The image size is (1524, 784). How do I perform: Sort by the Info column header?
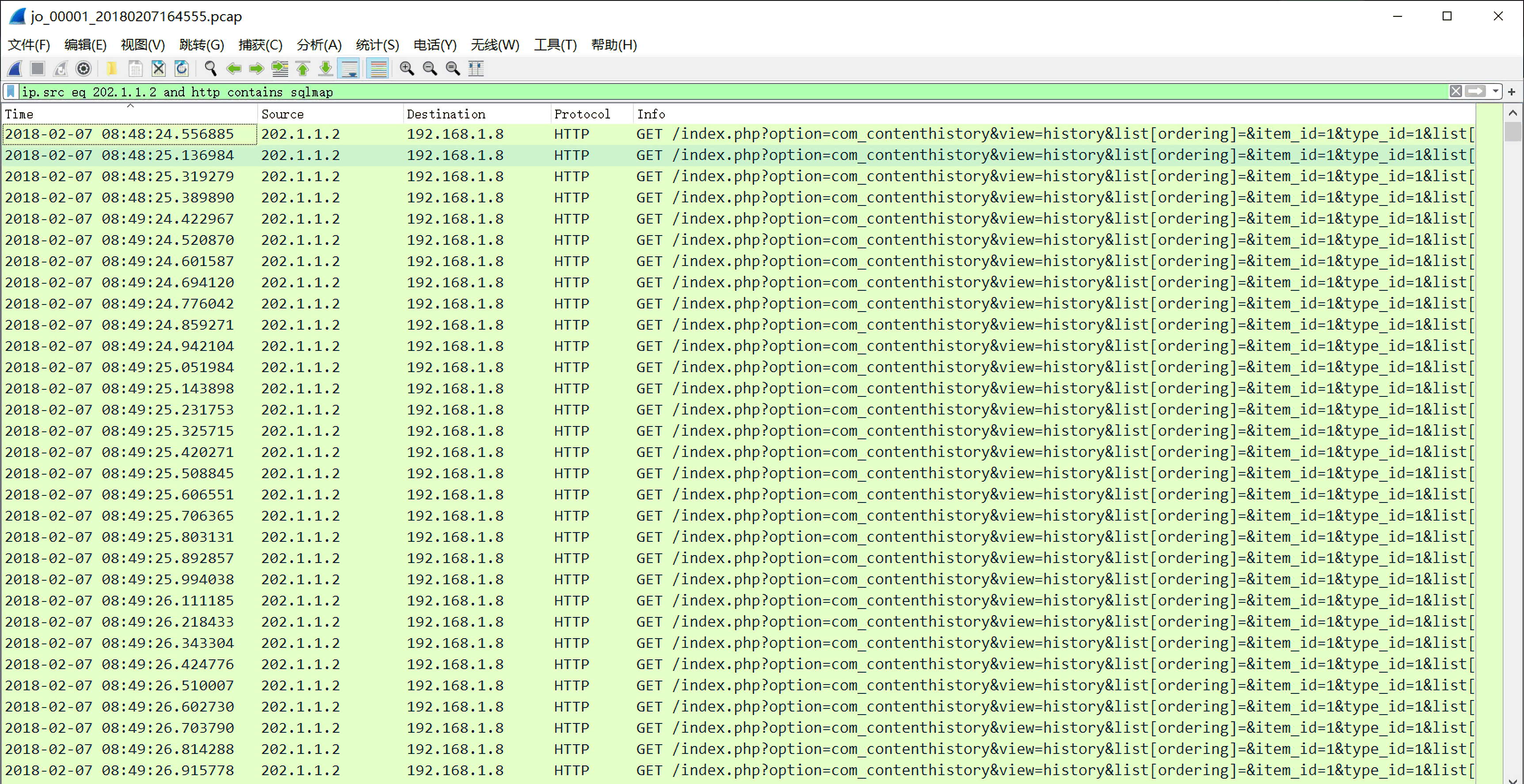(x=1054, y=114)
